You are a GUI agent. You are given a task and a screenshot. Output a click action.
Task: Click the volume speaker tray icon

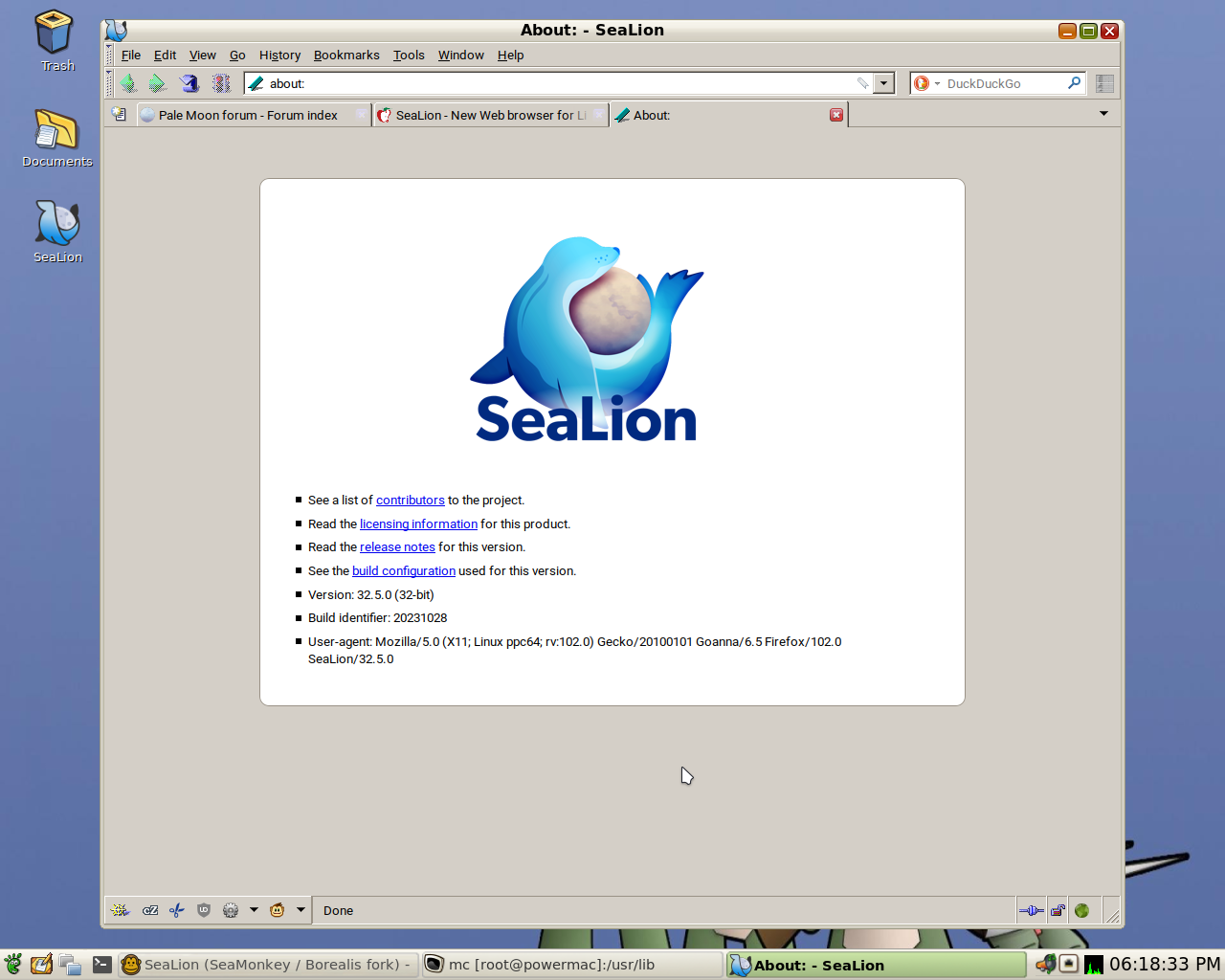1045,964
